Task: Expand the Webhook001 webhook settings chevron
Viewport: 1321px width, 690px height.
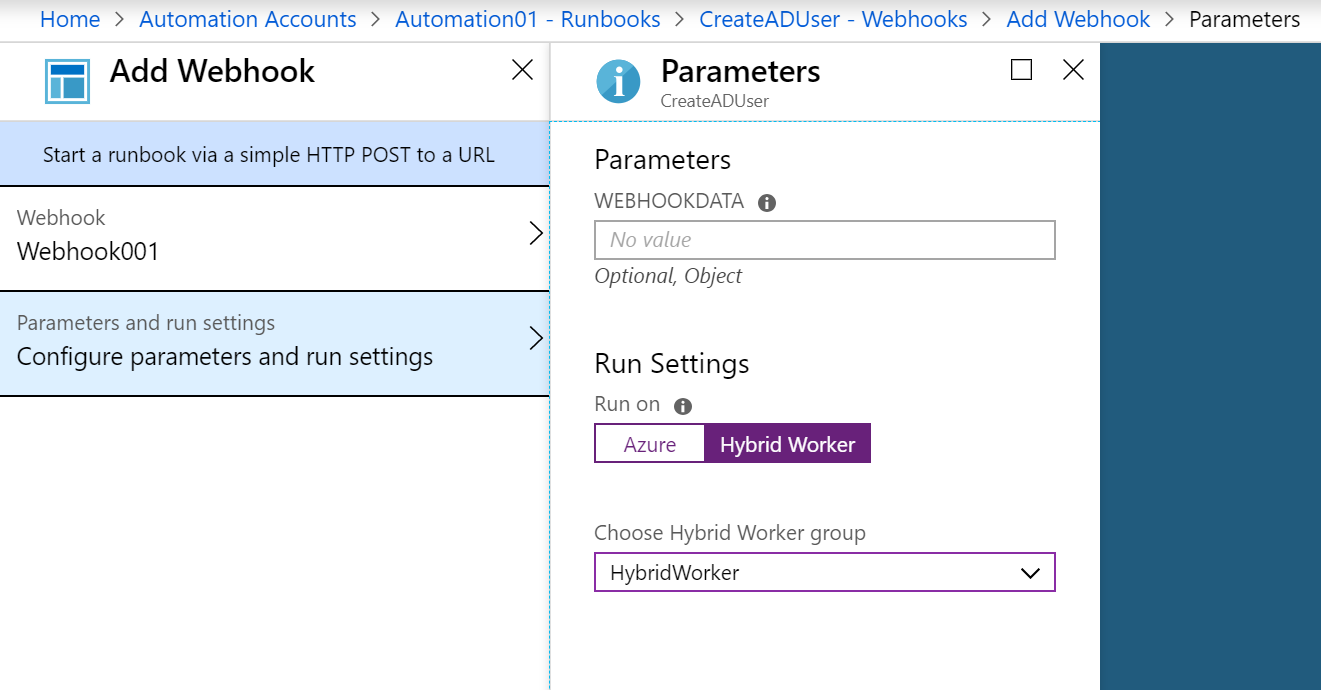Action: click(x=535, y=234)
